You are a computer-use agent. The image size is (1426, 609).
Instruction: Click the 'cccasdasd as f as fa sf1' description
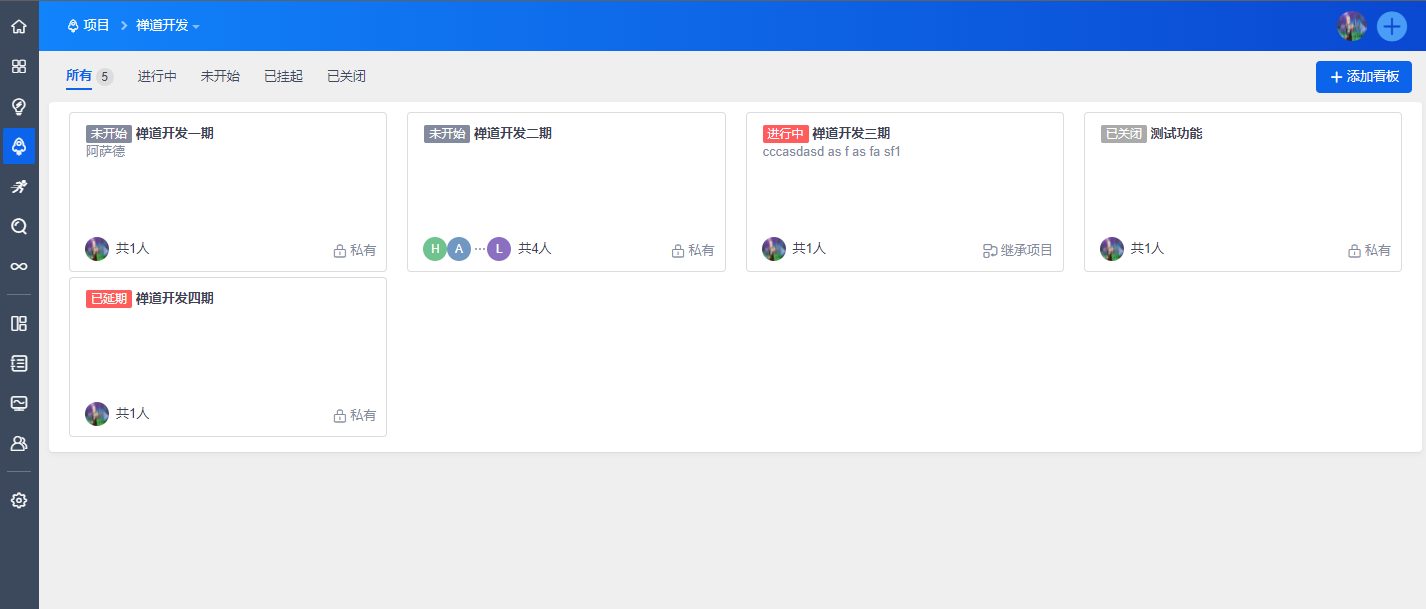click(832, 152)
